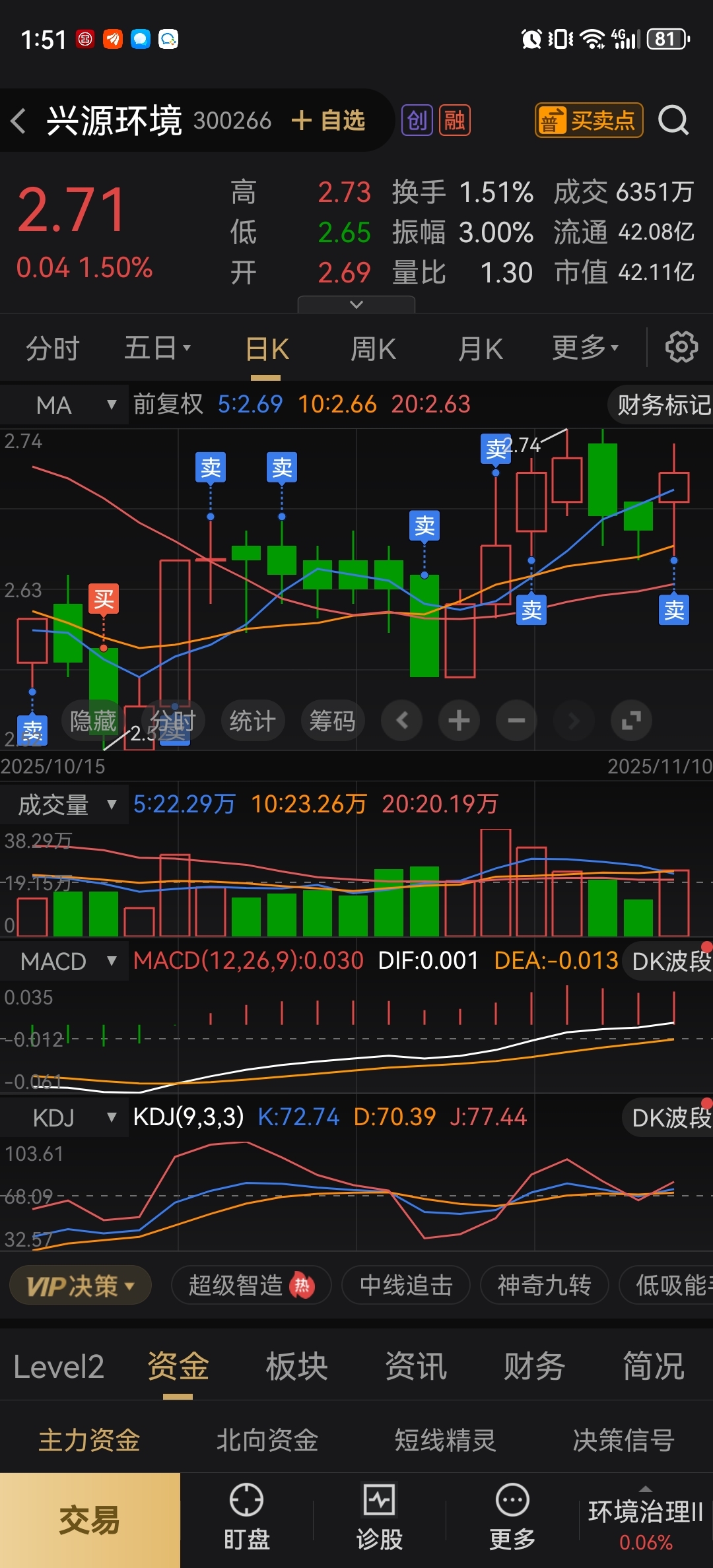Image resolution: width=713 pixels, height=1568 pixels.
Task: Open the 买卖点 buy-sell points feature
Action: click(588, 121)
